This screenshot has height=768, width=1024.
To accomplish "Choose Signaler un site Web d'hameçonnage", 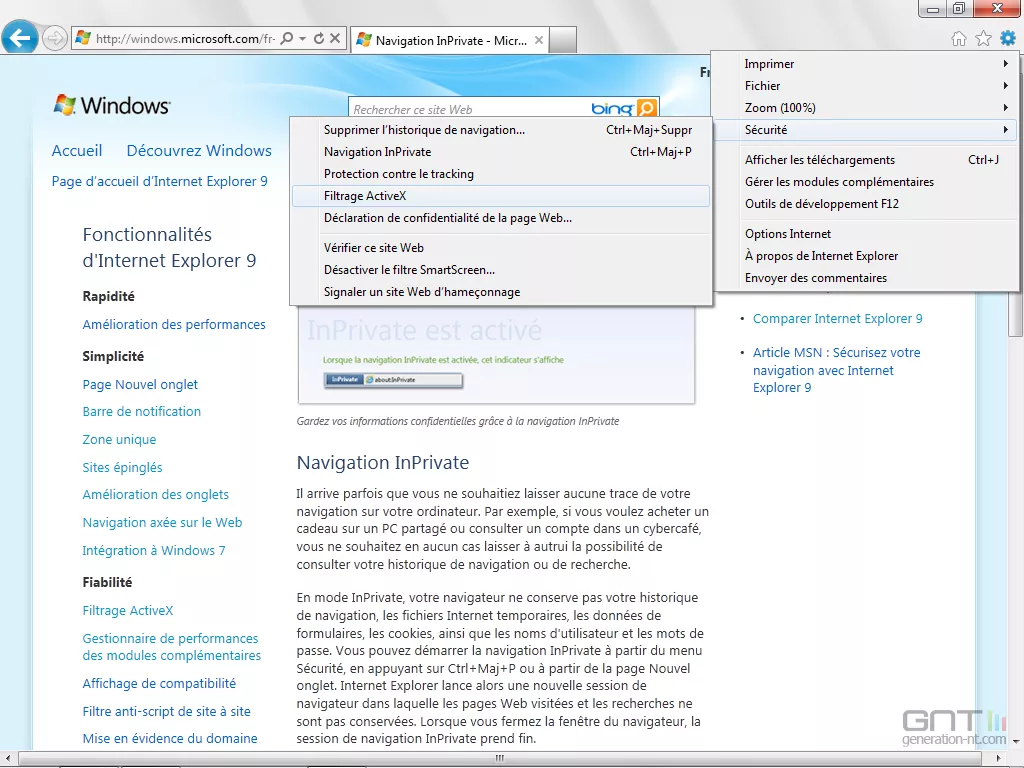I will tap(501, 293).
